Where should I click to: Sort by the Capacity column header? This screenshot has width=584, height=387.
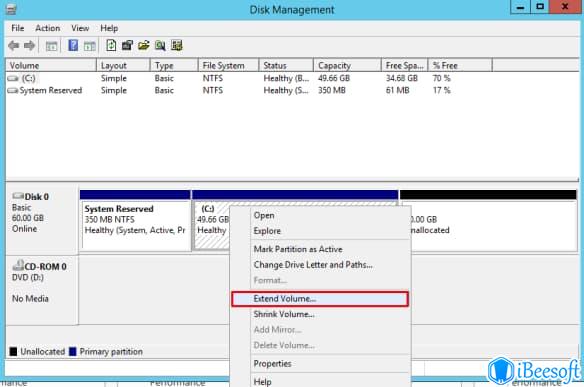[x=347, y=66]
